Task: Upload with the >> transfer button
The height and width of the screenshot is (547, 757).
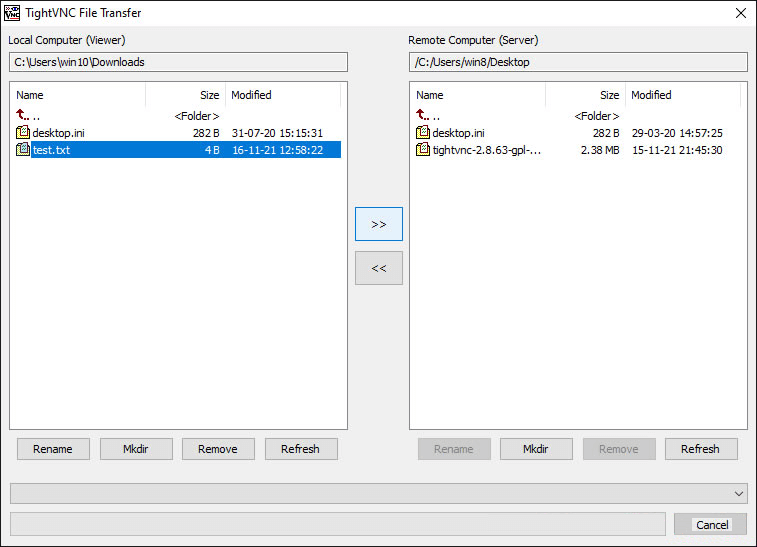Action: coord(379,224)
